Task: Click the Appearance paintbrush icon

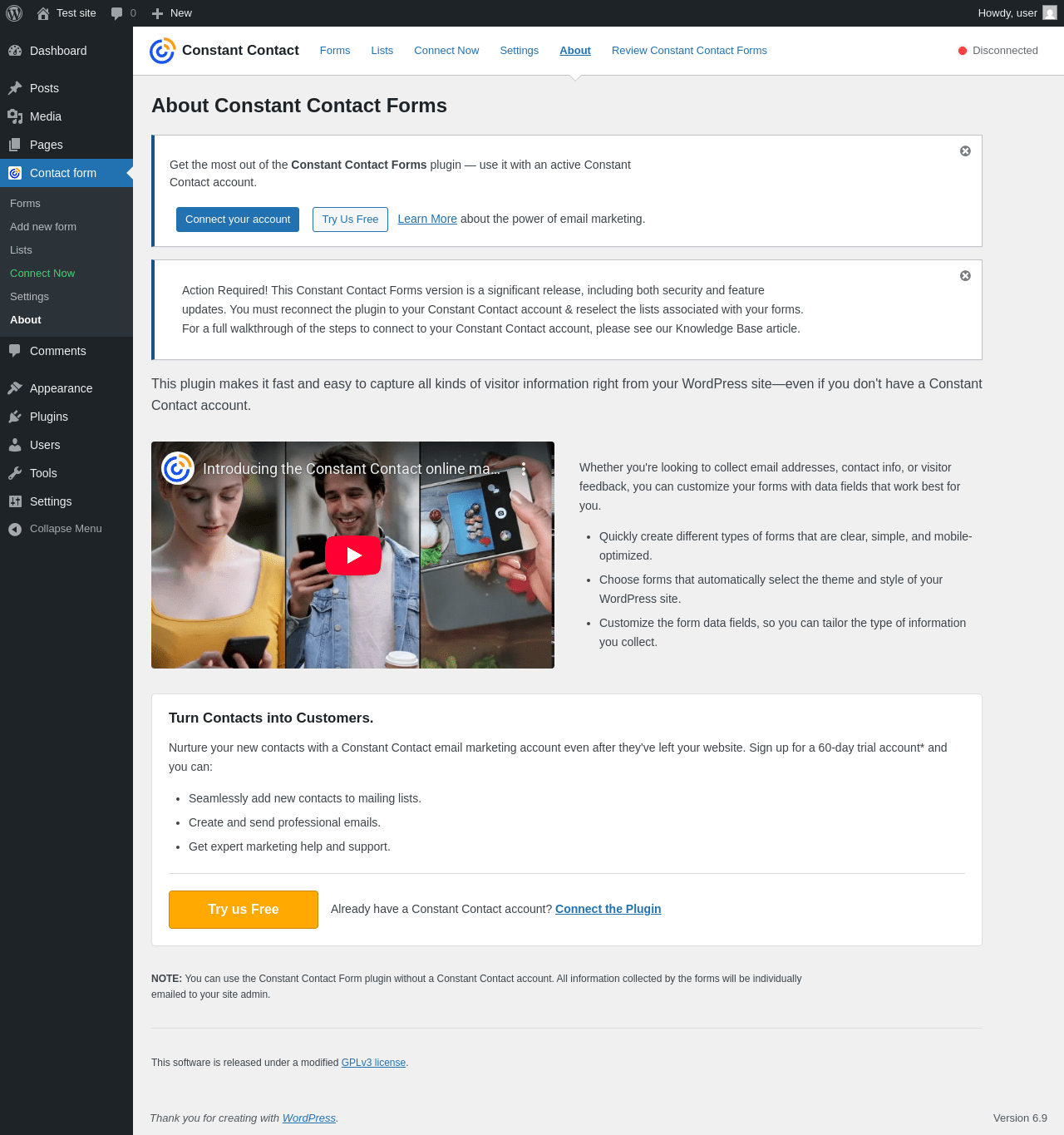Action: pyautogui.click(x=15, y=388)
